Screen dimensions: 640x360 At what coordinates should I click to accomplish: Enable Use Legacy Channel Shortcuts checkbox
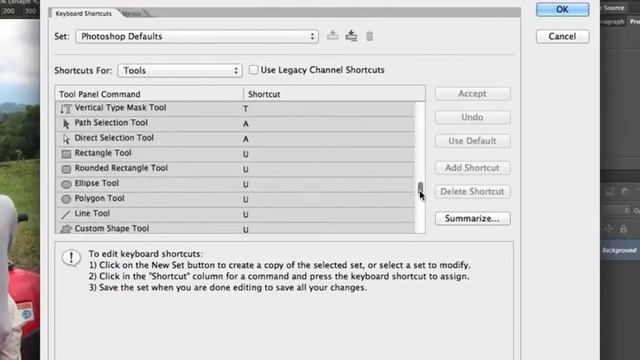point(253,70)
